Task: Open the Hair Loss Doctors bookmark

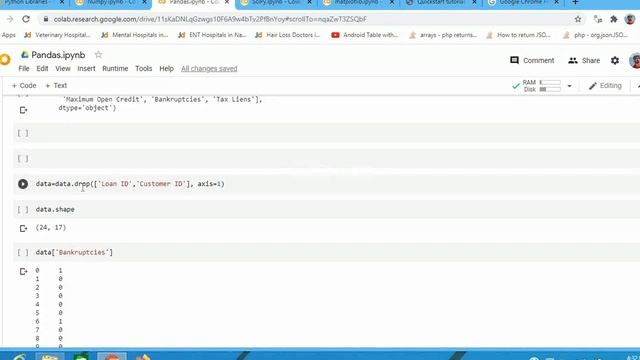Action: click(288, 35)
